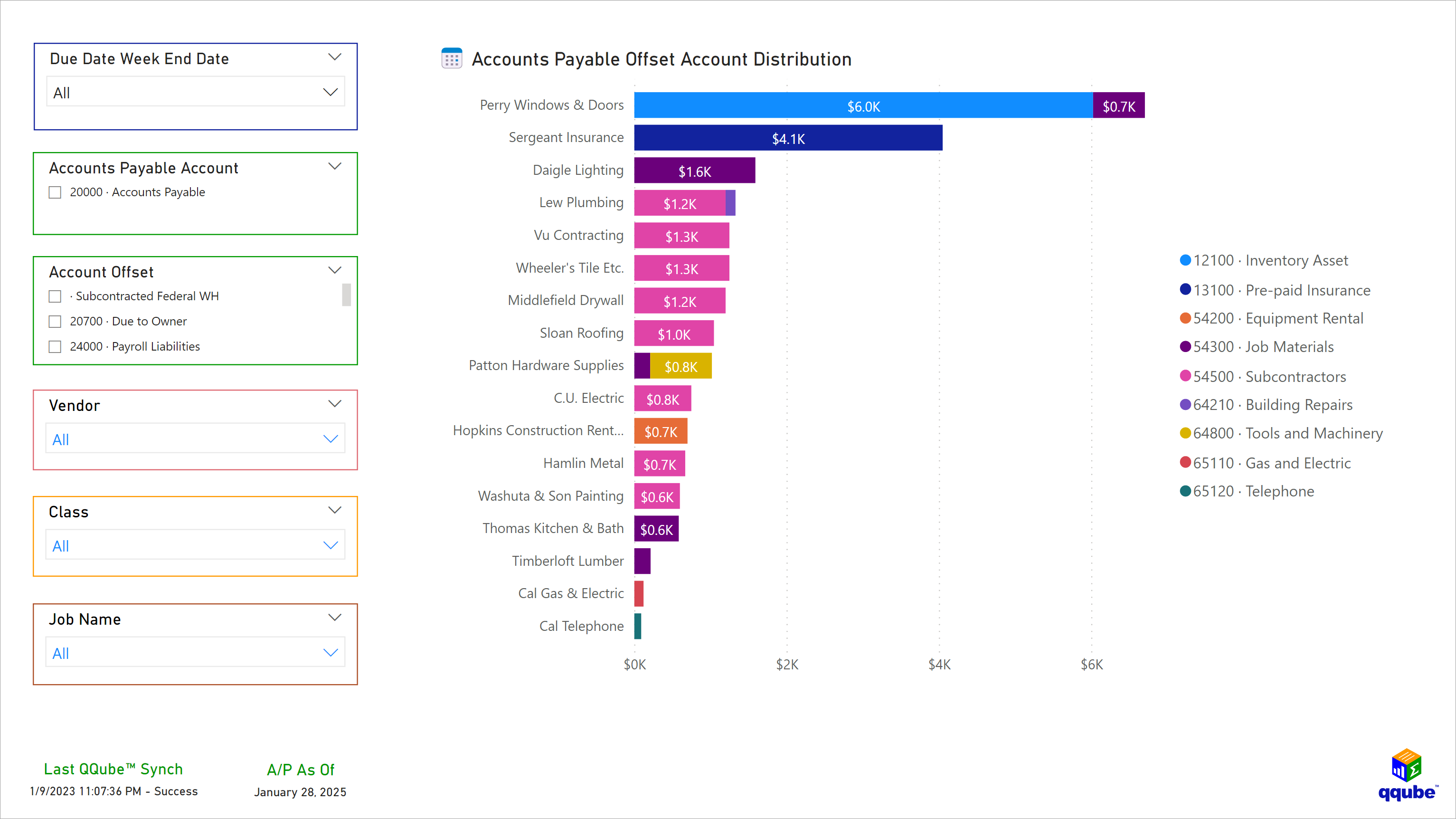Enable the 24000 Payroll Liabilities filter
The height and width of the screenshot is (819, 1456).
coord(55,346)
